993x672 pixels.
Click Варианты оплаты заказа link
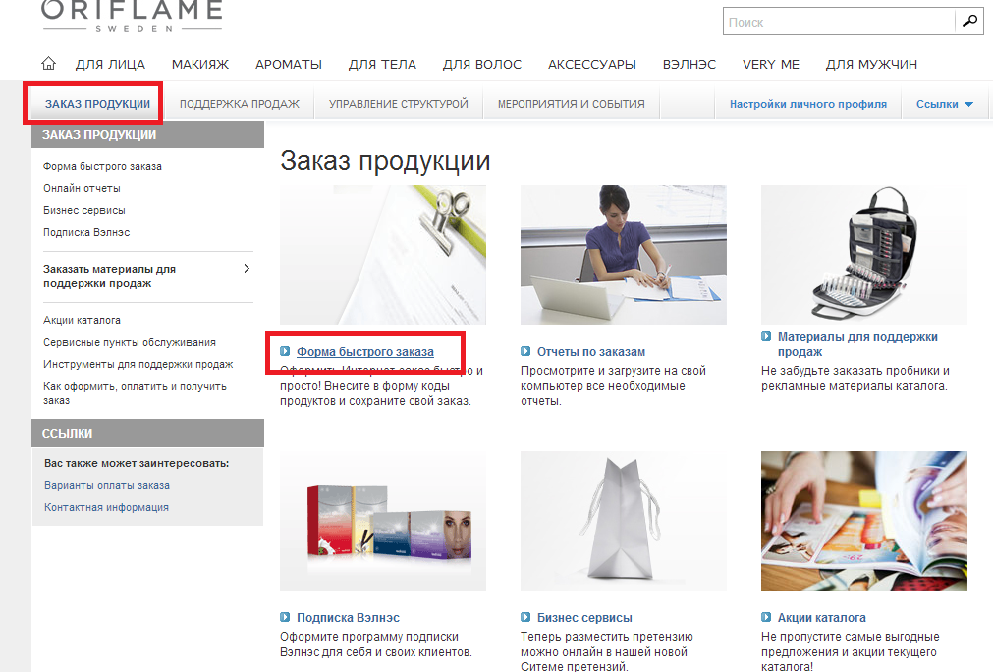[106, 485]
